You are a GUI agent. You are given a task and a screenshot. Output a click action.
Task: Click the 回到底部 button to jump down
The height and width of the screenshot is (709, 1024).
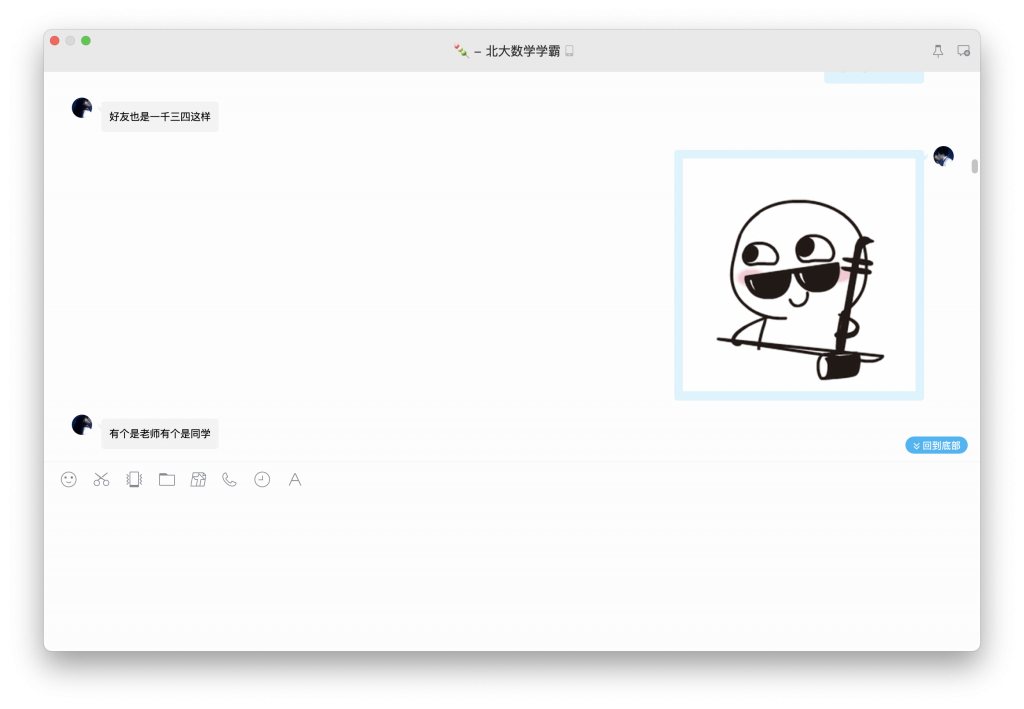[936, 444]
